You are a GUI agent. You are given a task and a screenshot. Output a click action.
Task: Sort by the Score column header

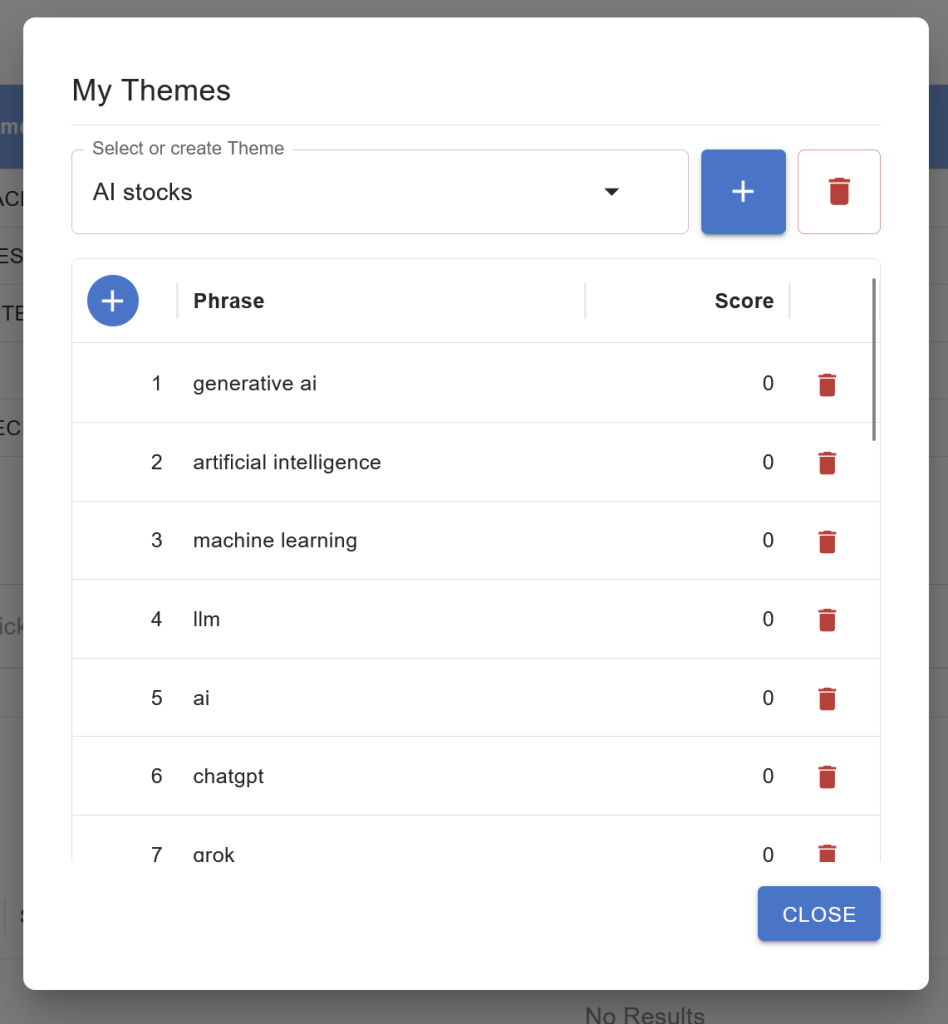tap(743, 301)
